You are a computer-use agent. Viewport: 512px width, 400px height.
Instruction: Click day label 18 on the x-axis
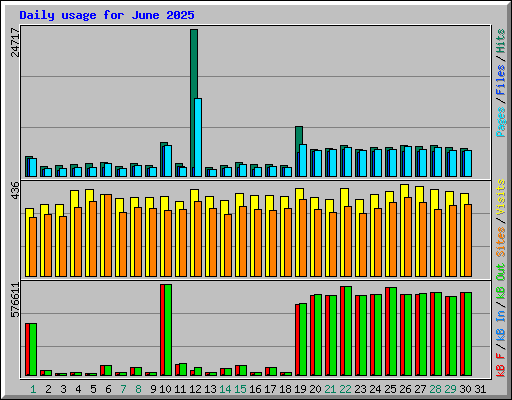point(285,389)
